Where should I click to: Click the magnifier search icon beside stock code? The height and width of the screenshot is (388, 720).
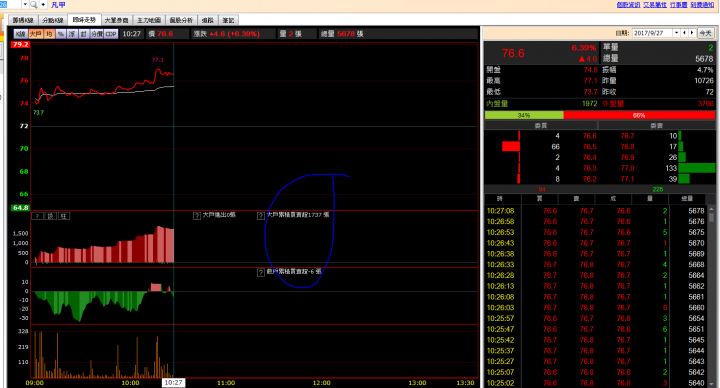pyautogui.click(x=34, y=5)
